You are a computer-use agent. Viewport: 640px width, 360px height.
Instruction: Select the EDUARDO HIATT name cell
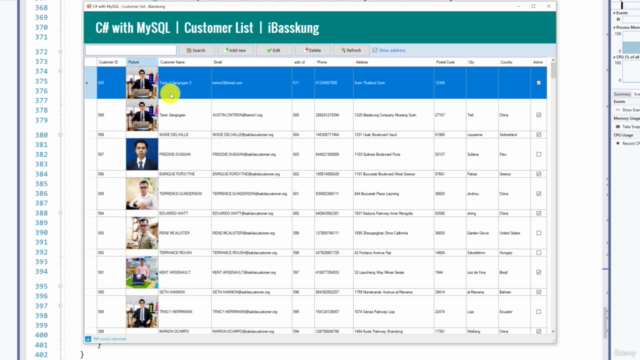pyautogui.click(x=184, y=213)
